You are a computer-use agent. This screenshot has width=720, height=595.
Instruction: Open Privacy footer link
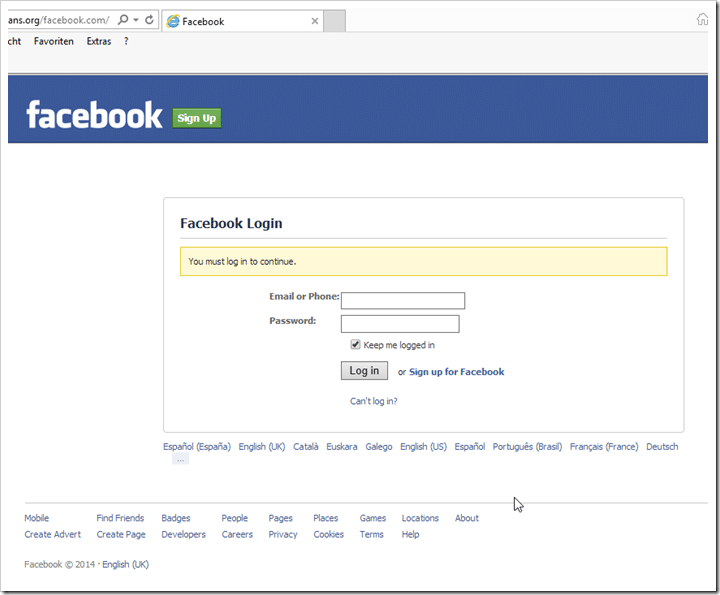click(x=283, y=534)
